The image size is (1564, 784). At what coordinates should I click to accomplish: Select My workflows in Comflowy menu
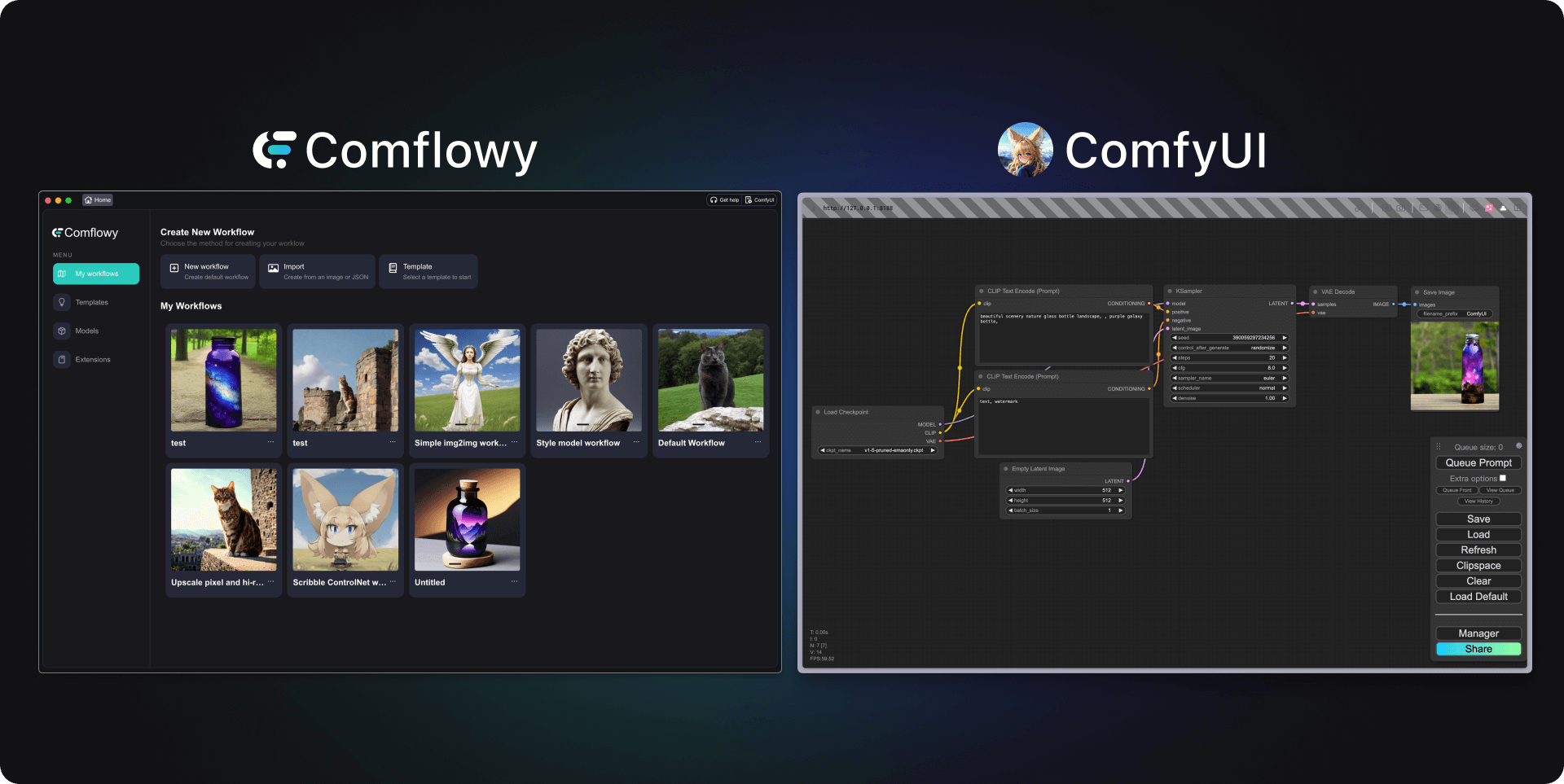tap(96, 274)
